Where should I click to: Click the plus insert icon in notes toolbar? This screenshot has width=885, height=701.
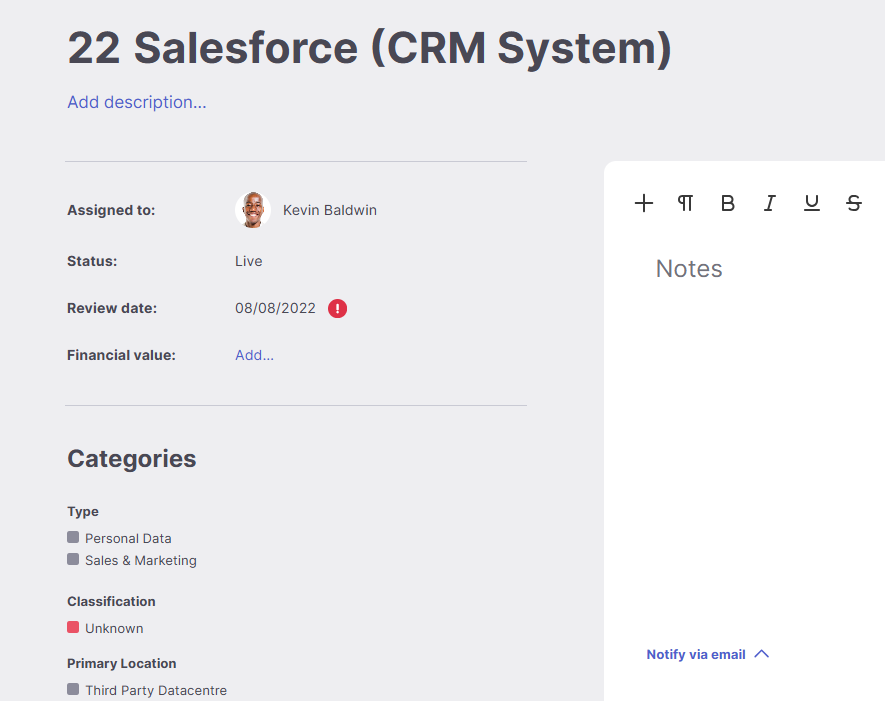(643, 203)
